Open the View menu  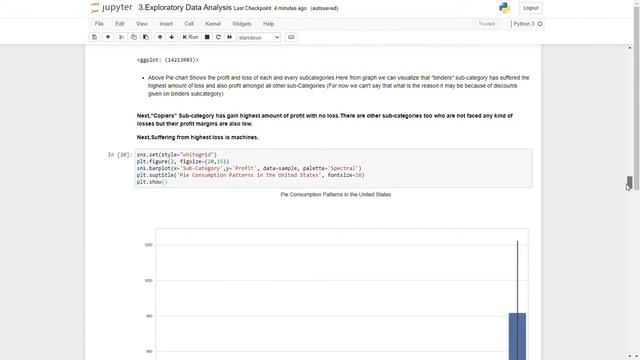(142, 24)
